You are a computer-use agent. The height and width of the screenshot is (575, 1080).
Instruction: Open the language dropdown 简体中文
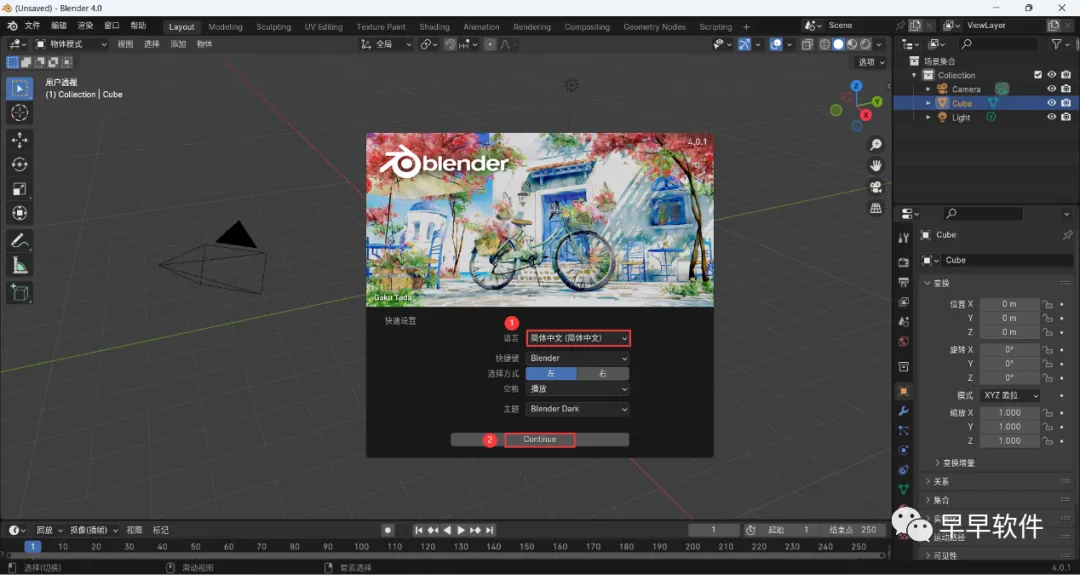pyautogui.click(x=578, y=338)
